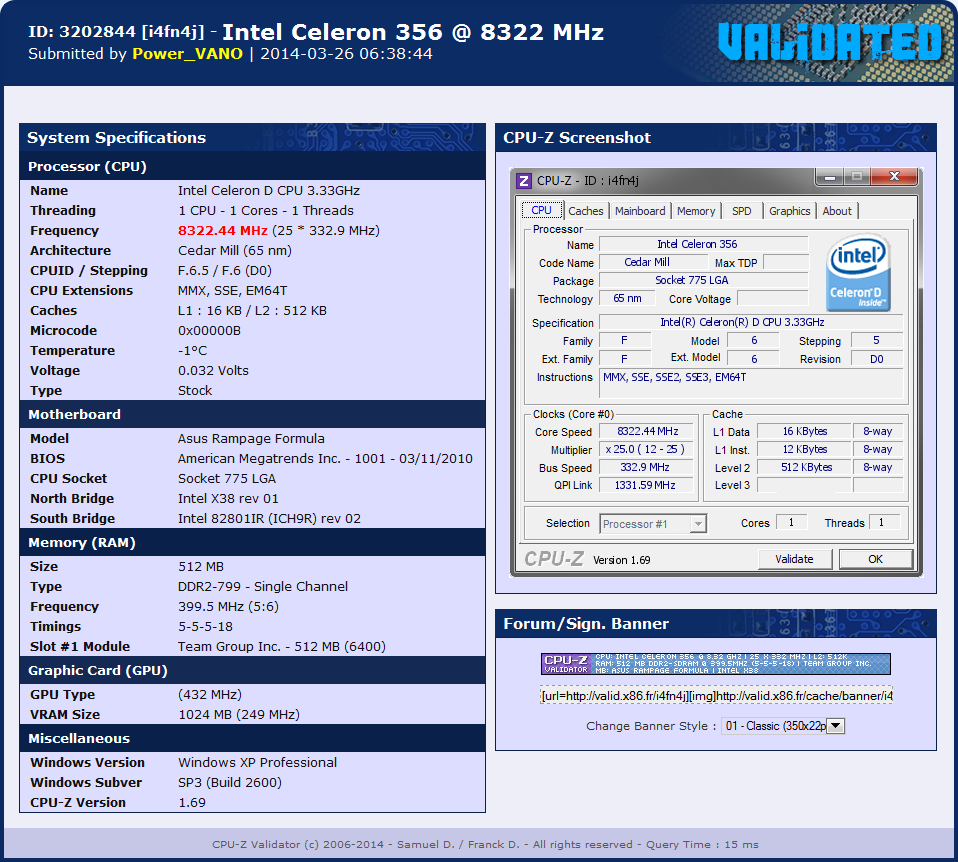The width and height of the screenshot is (958, 862).
Task: Click the Temperature value -1°C
Action: point(192,351)
